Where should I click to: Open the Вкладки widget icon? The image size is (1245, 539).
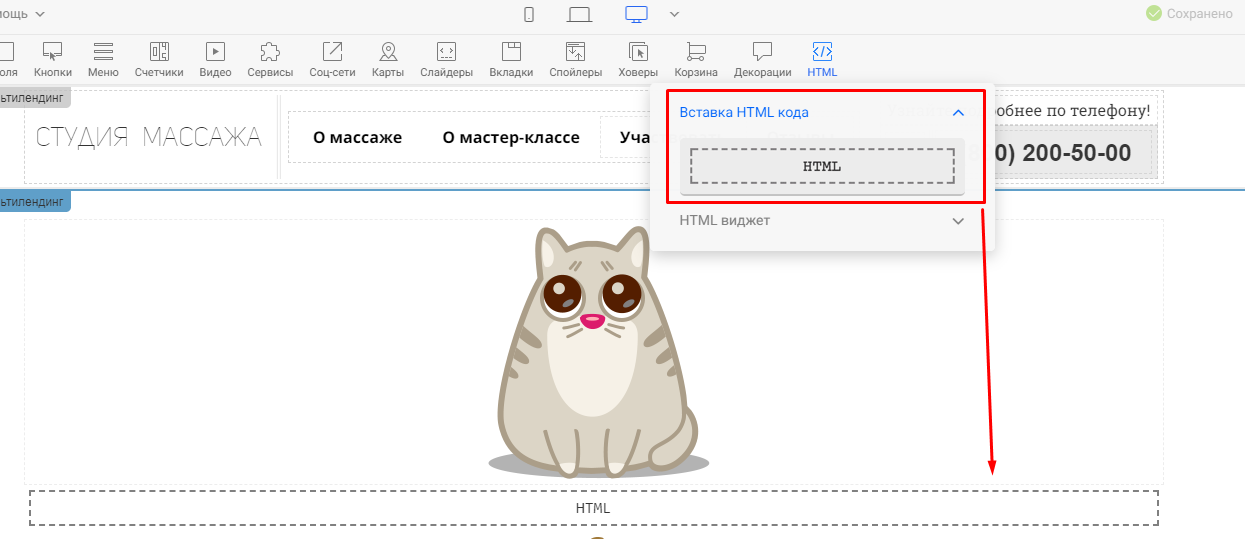click(511, 52)
